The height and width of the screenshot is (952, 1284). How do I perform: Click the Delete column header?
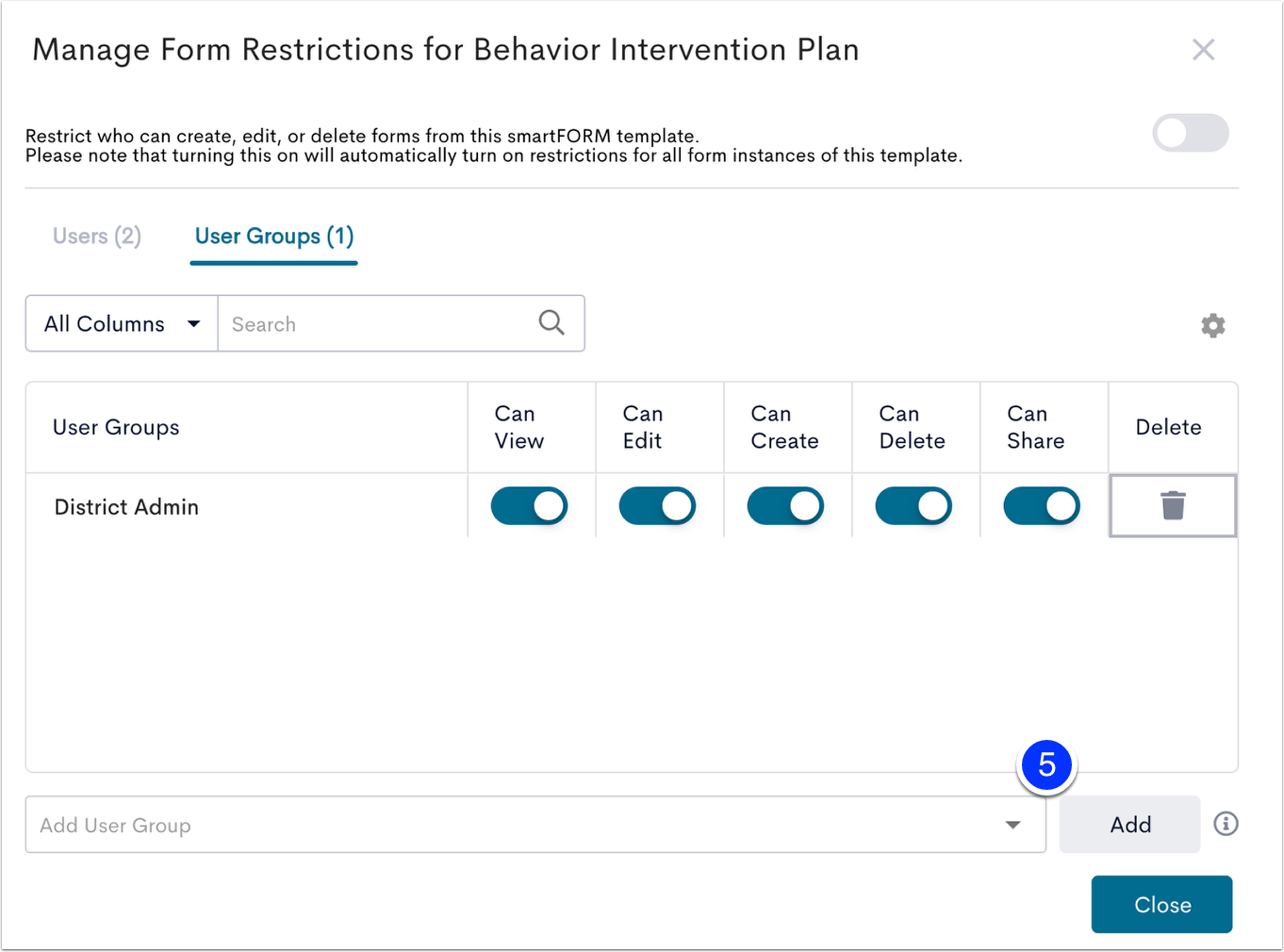point(1173,427)
